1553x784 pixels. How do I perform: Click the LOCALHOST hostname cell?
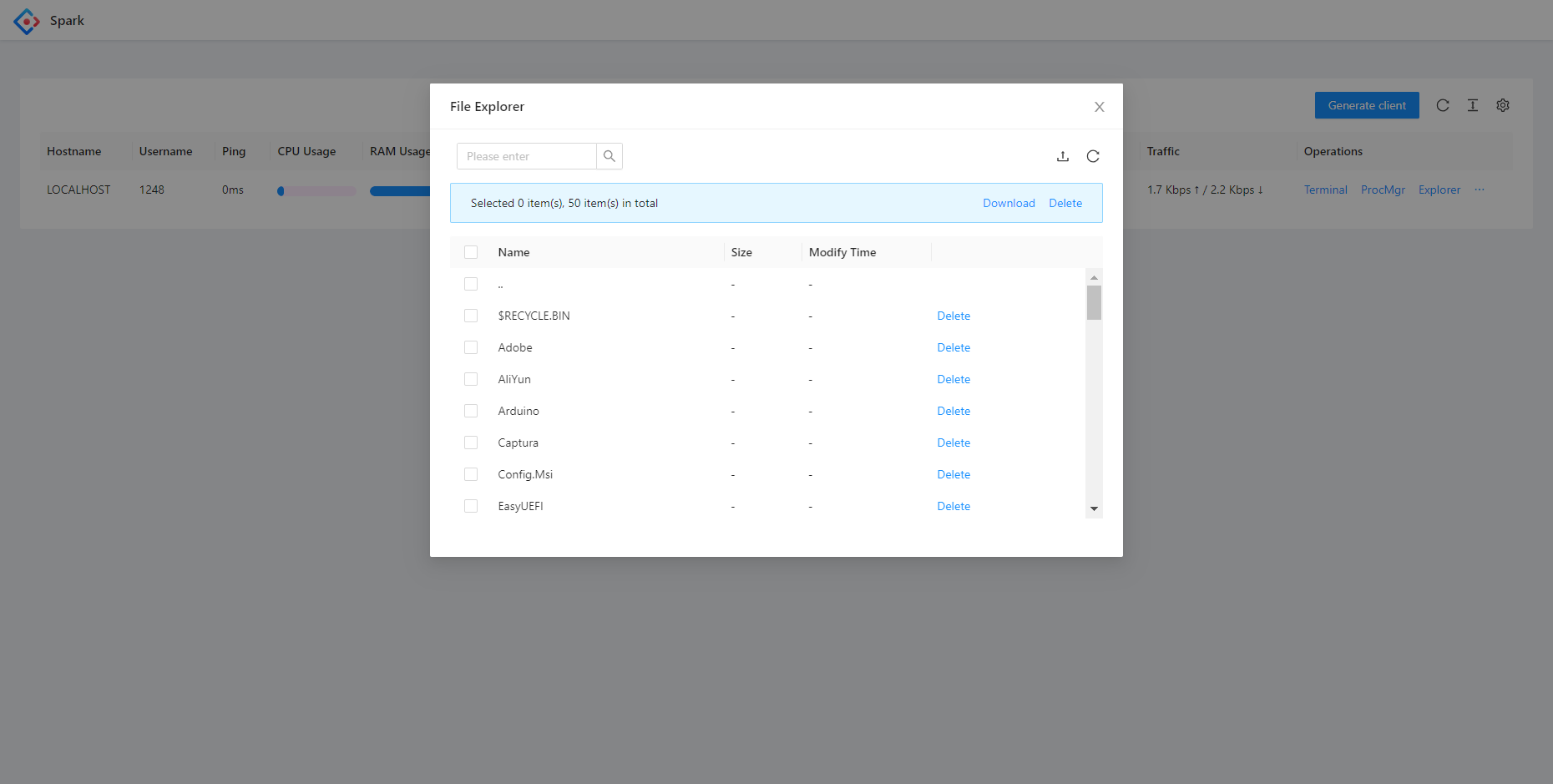[78, 190]
